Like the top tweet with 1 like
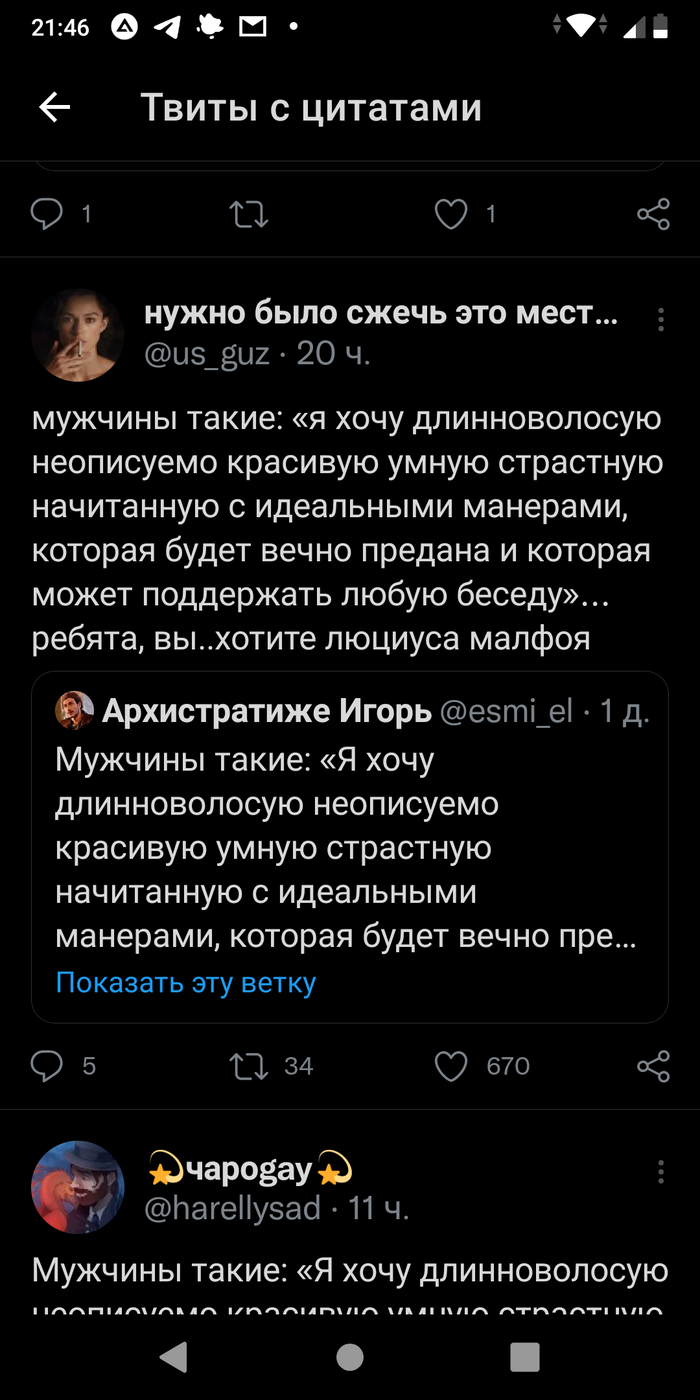The height and width of the screenshot is (1400, 700). pos(452,214)
